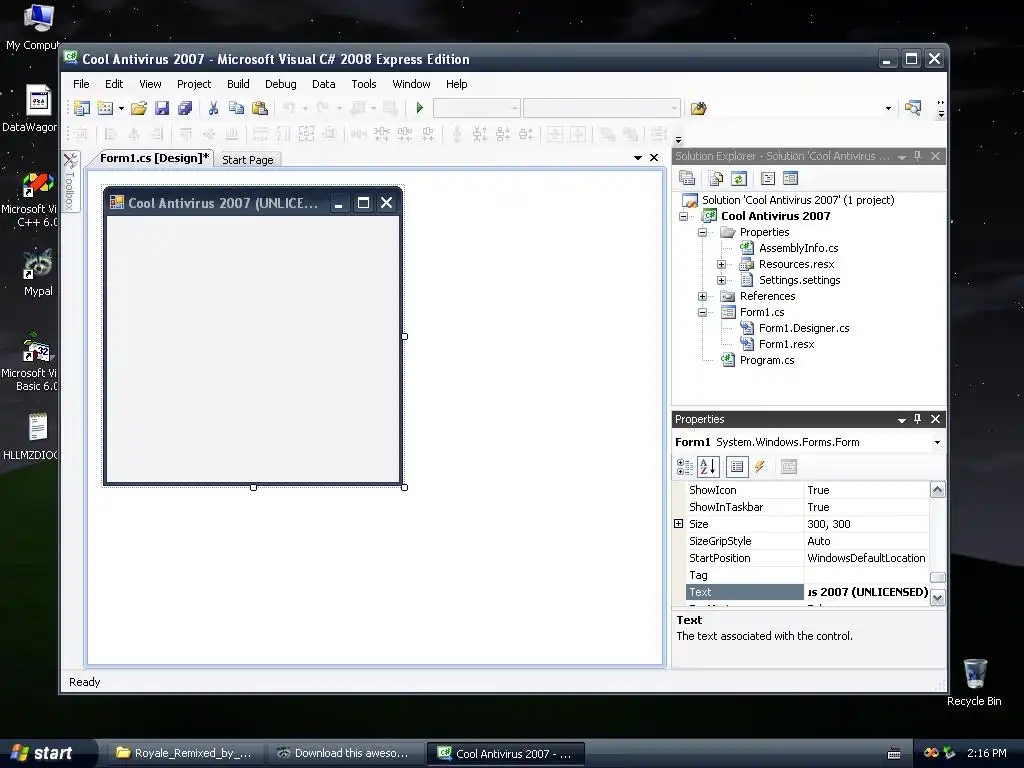The image size is (1024, 768).
Task: Close the active document tab
Action: (x=654, y=157)
